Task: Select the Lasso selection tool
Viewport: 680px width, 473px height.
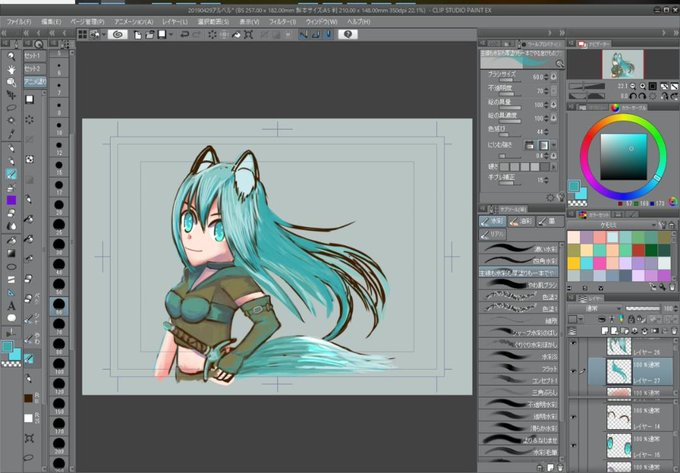Action: [x=11, y=108]
